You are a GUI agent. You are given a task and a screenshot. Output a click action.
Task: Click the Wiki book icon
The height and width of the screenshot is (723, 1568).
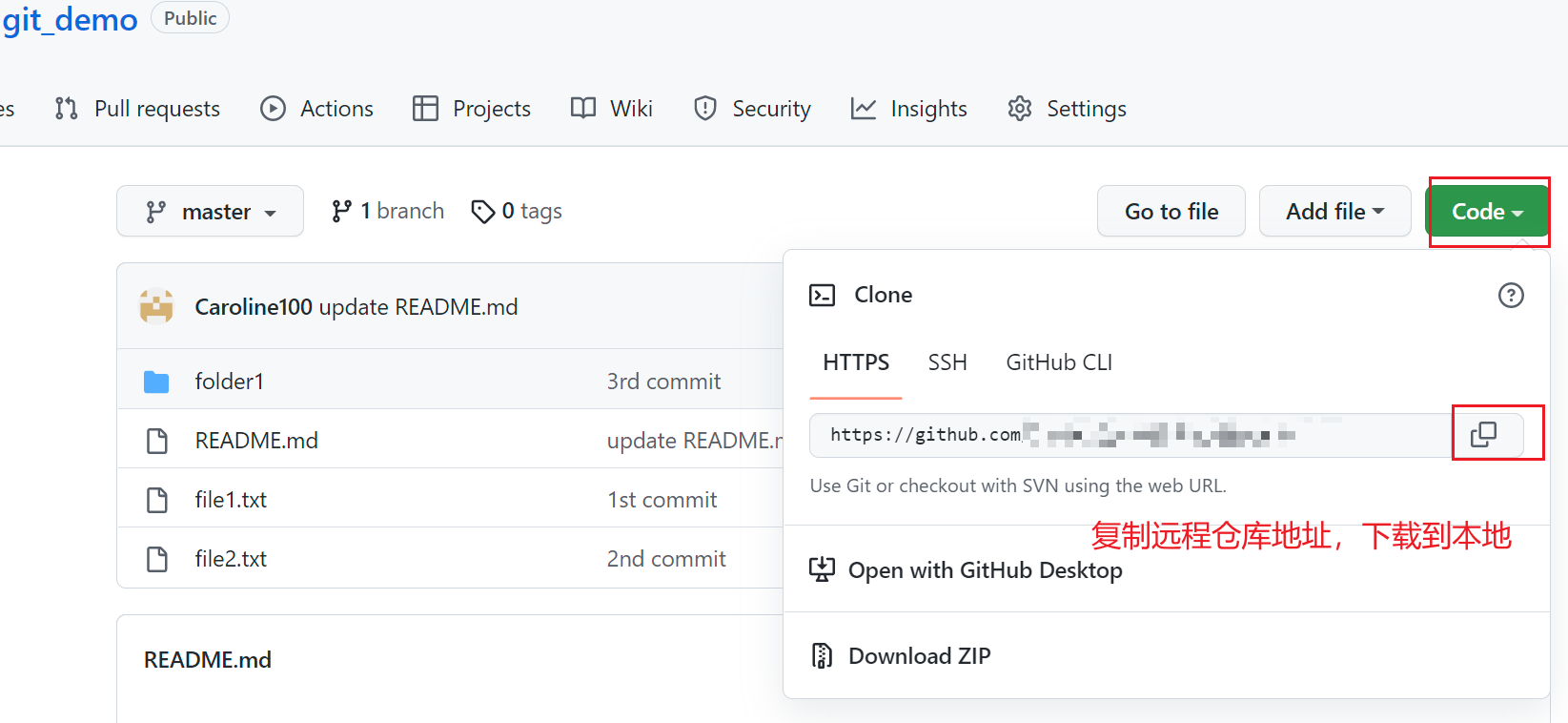click(583, 108)
